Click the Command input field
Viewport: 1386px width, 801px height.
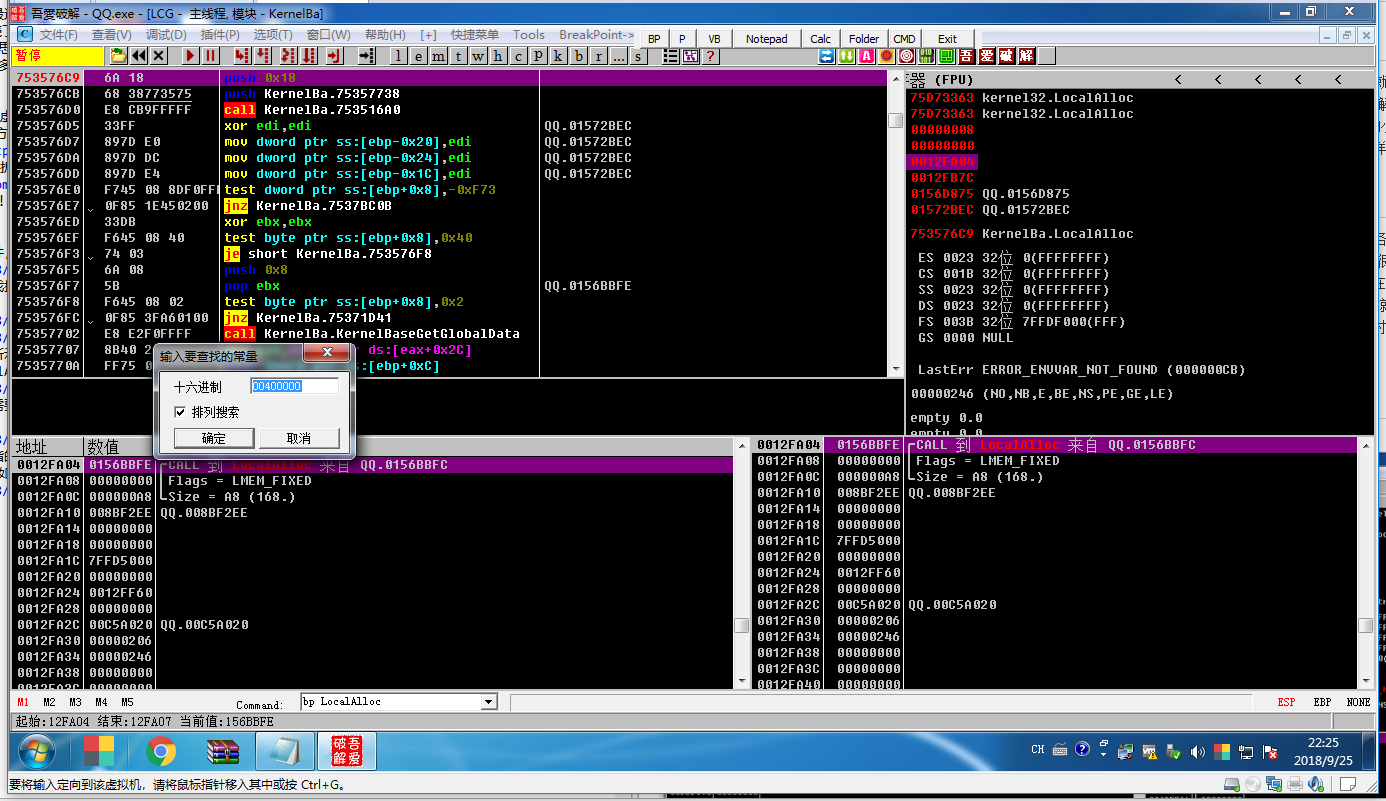(391, 702)
